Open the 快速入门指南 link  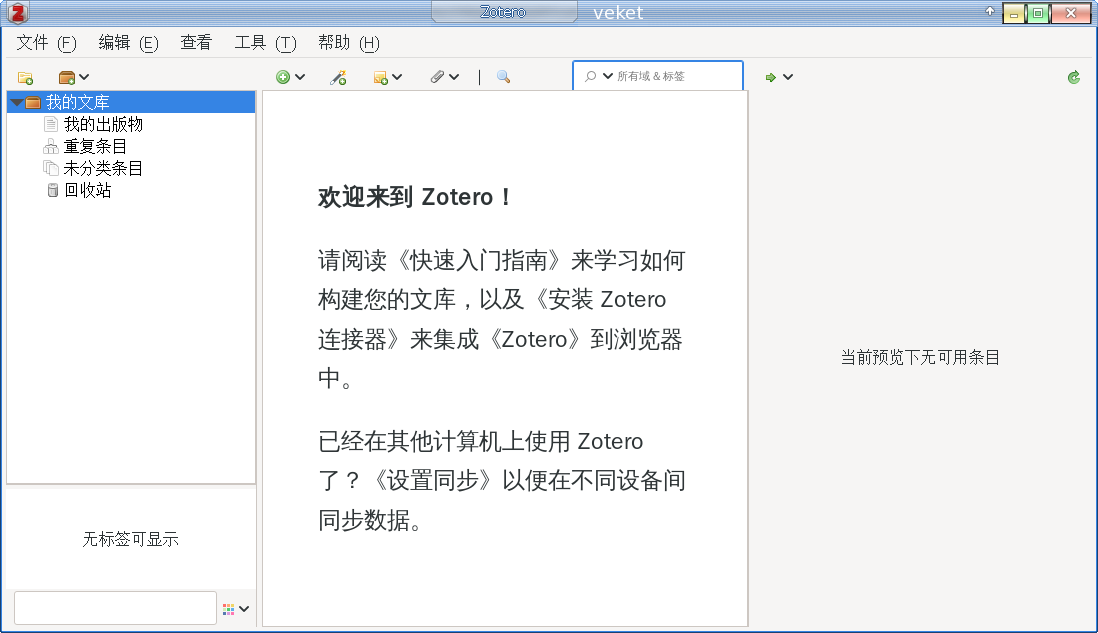(478, 260)
